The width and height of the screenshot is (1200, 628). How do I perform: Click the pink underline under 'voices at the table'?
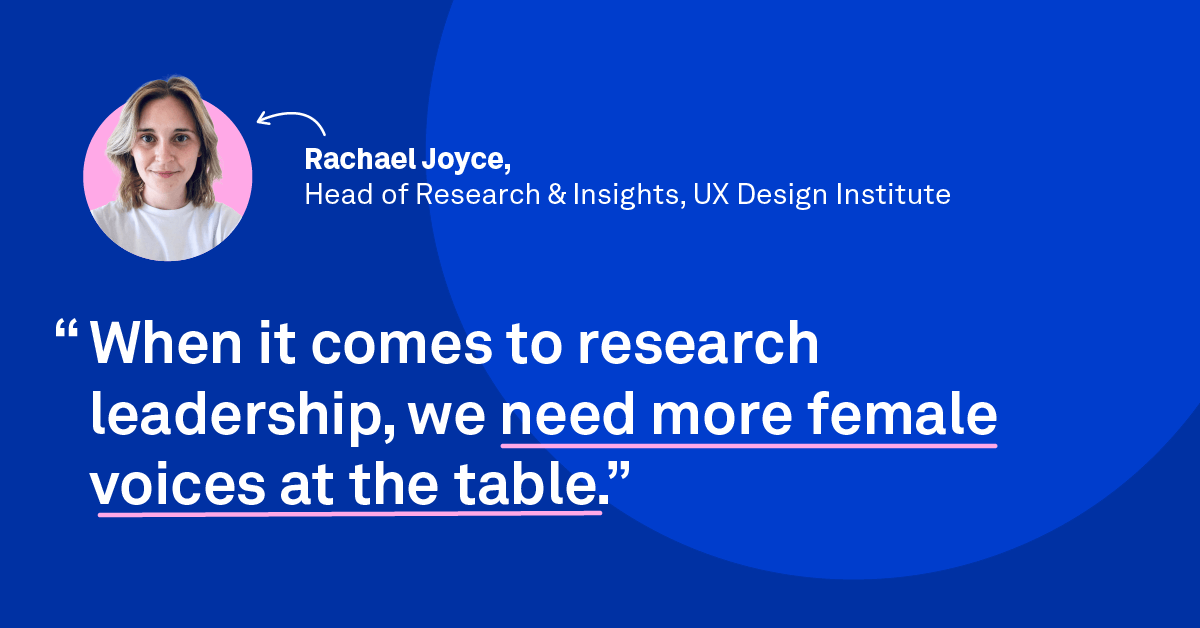pyautogui.click(x=350, y=513)
